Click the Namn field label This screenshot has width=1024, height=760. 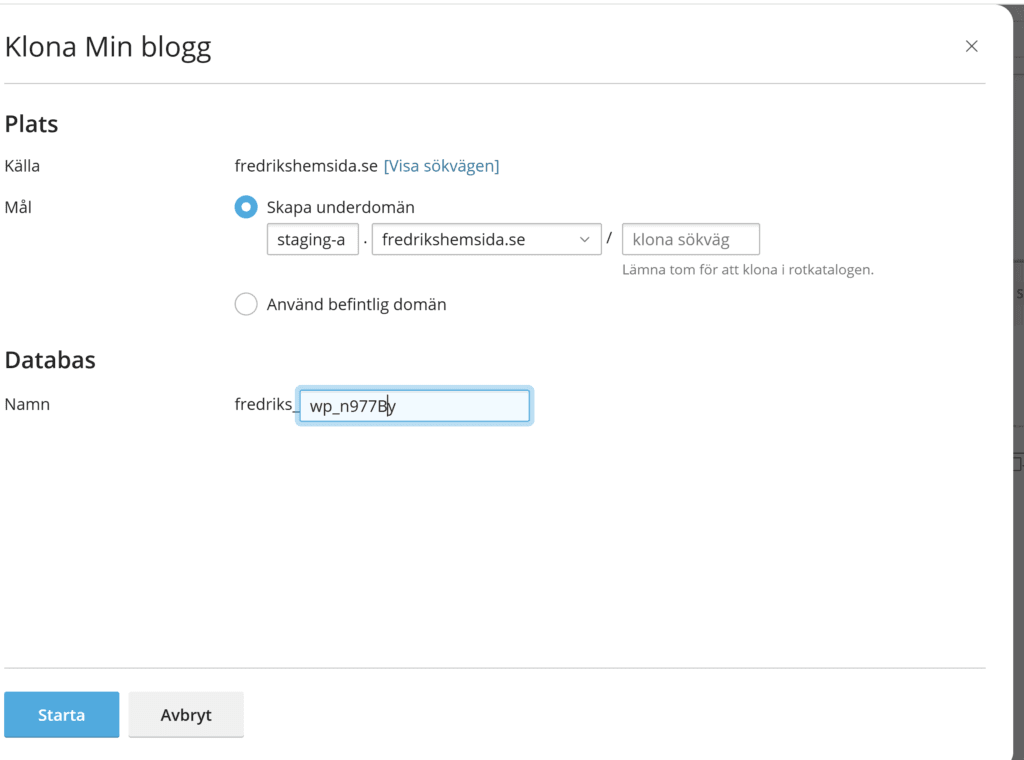[27, 404]
